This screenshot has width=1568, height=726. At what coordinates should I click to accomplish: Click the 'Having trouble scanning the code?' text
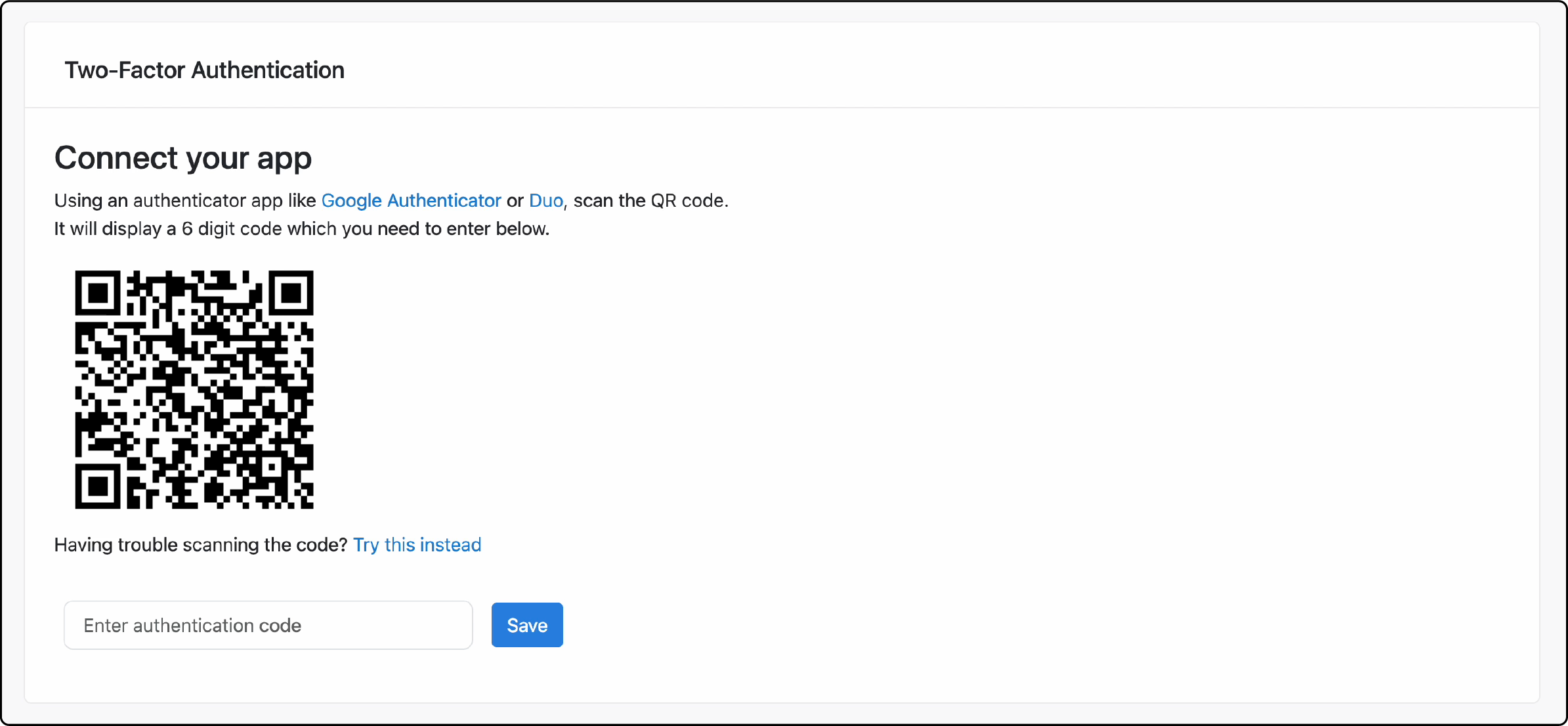[x=201, y=545]
